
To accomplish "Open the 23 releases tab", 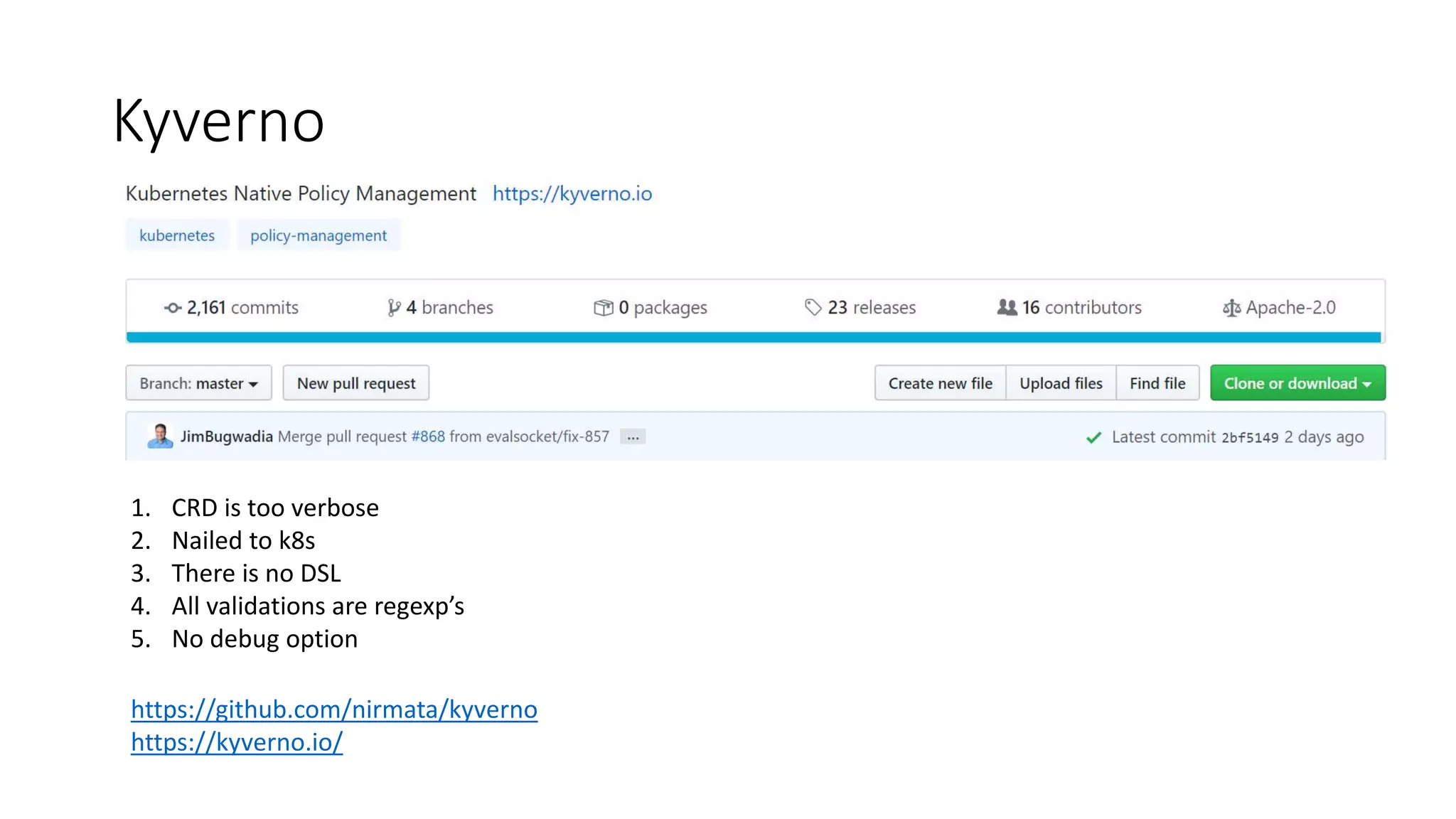I will click(860, 308).
